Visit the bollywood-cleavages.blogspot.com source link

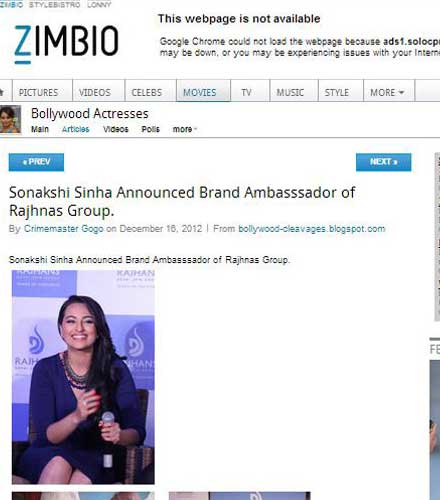312,229
